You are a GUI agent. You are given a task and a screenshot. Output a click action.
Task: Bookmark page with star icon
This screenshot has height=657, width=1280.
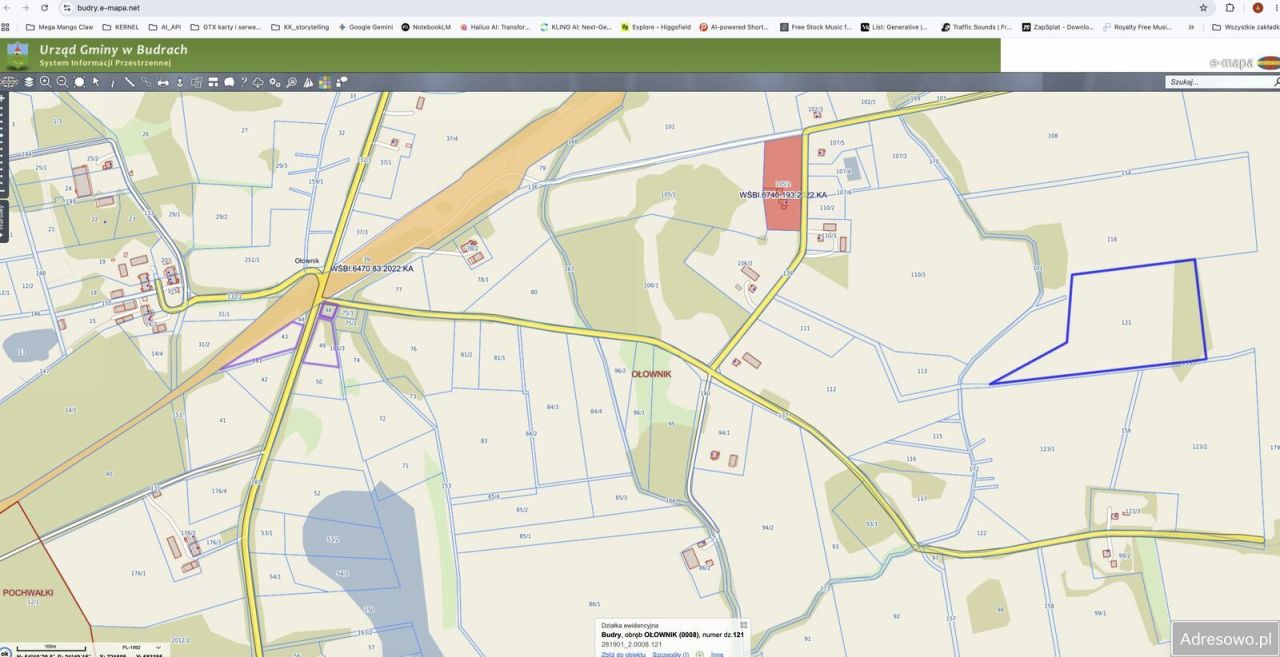(x=1203, y=7)
